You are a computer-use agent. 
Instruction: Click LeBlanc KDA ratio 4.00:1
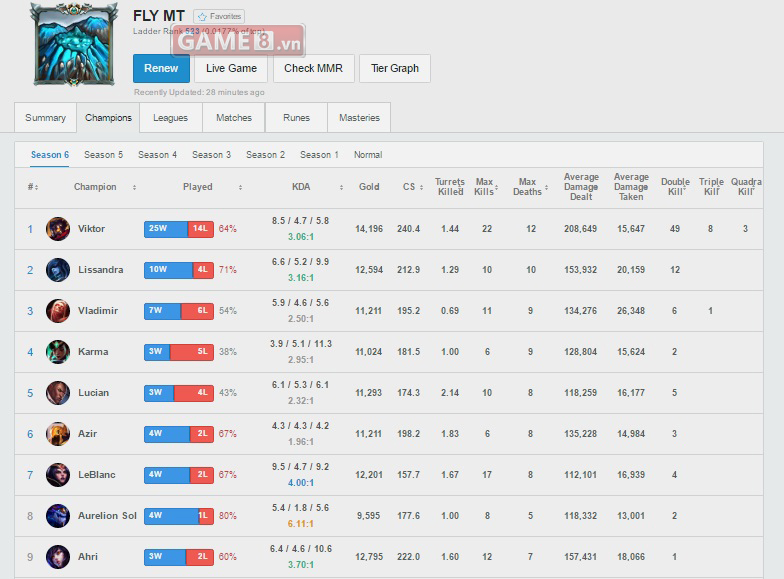[300, 483]
